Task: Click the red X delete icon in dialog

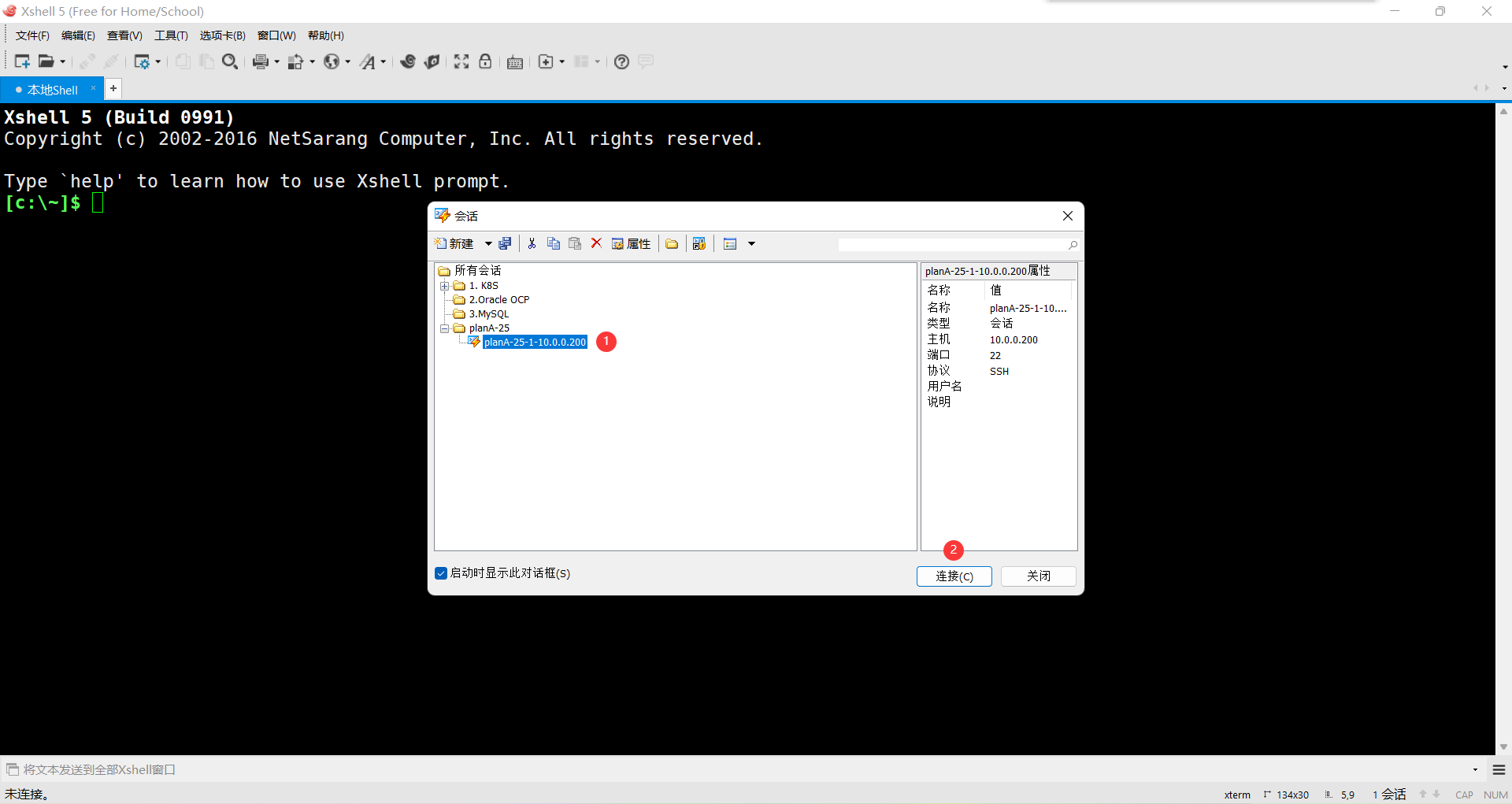Action: point(596,243)
